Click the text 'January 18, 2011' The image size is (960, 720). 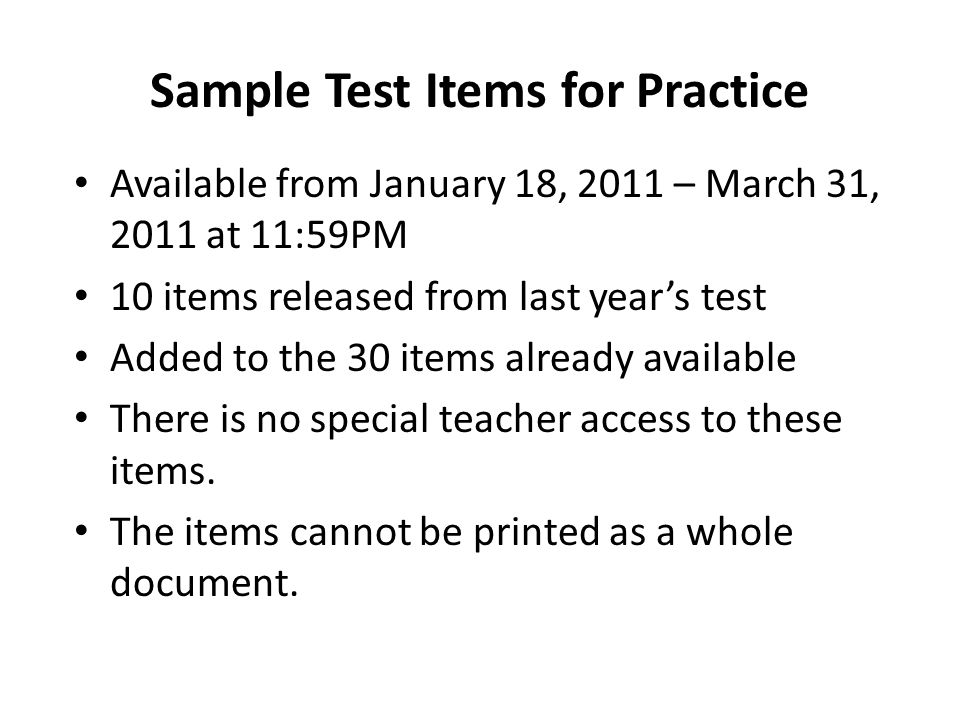(x=516, y=184)
